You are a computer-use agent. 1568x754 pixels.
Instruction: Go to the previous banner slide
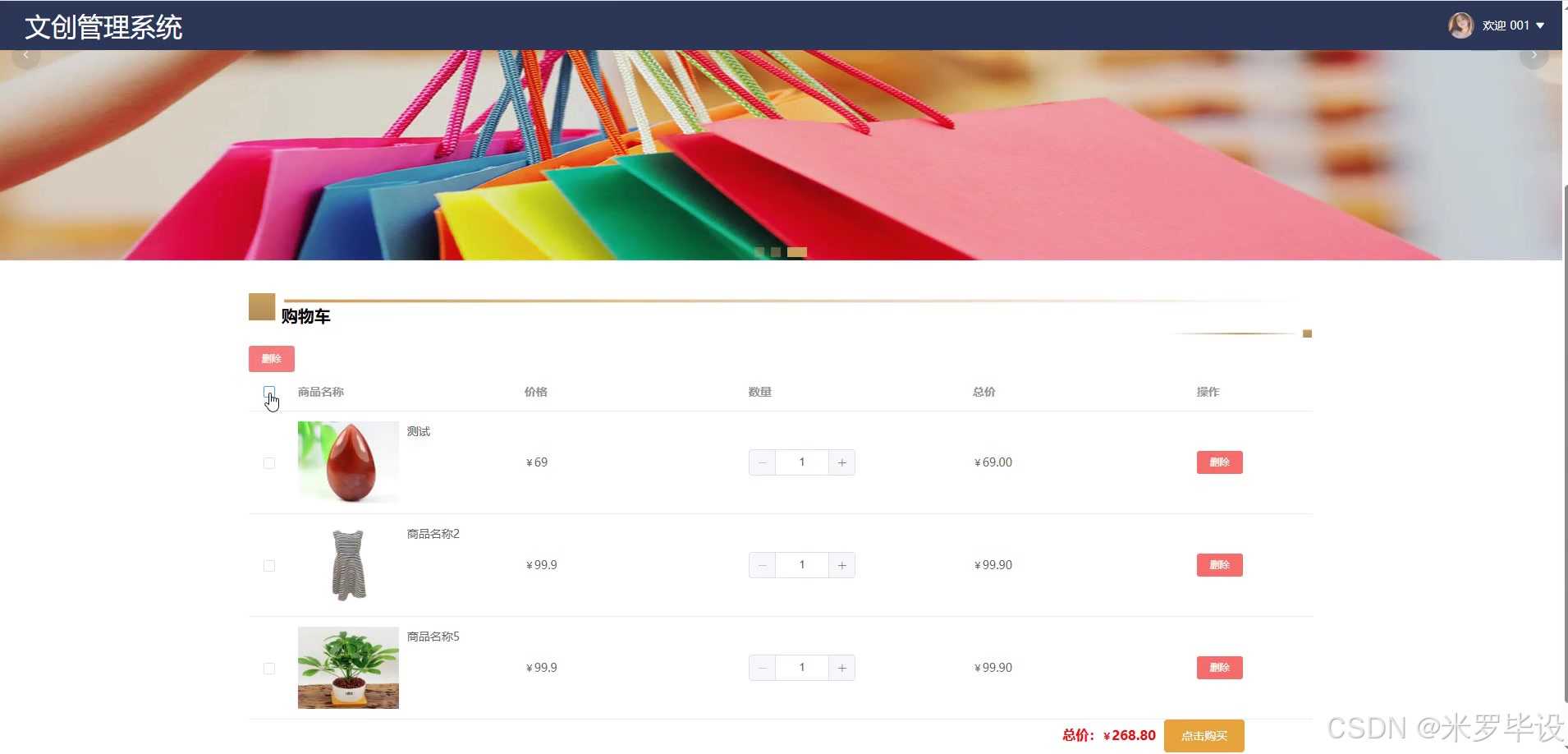click(26, 55)
